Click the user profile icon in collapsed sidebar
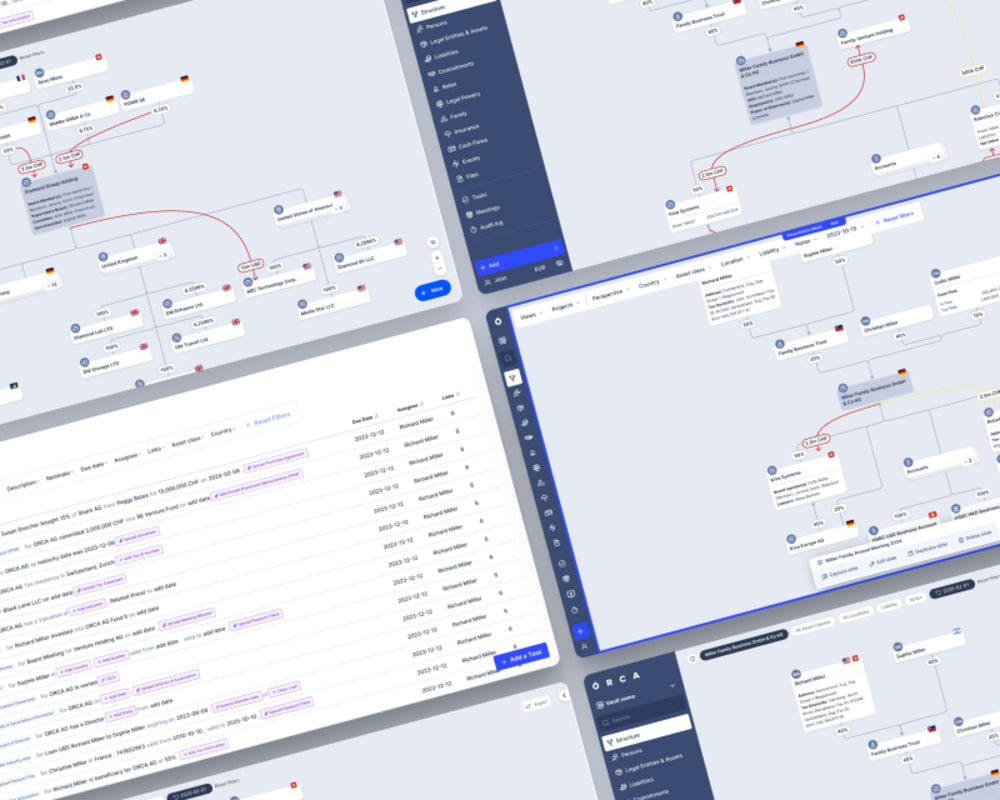The height and width of the screenshot is (800, 1000). 584,647
